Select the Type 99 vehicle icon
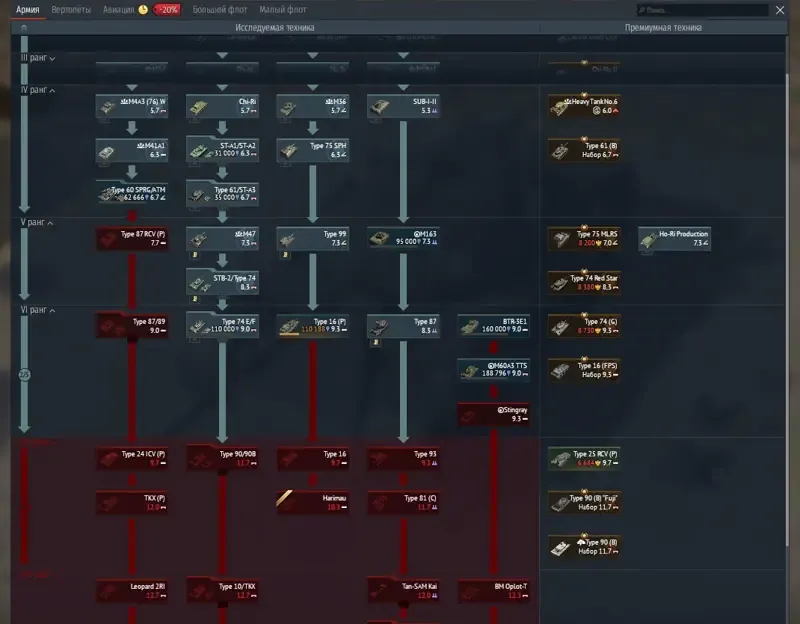The image size is (800, 624). click(288, 239)
